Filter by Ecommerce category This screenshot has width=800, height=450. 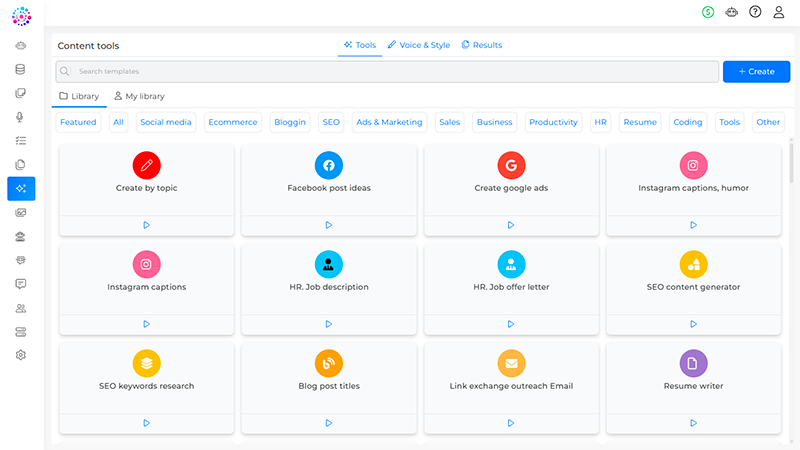[233, 122]
